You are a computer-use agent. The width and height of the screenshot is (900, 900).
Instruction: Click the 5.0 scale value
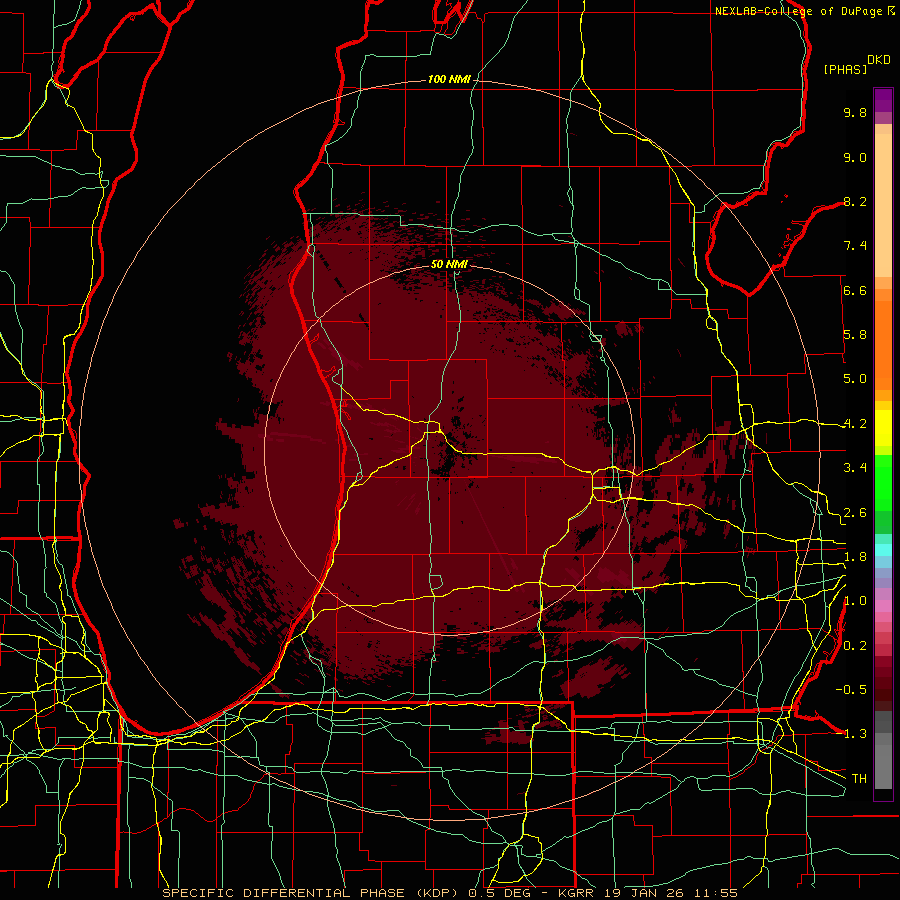855,379
